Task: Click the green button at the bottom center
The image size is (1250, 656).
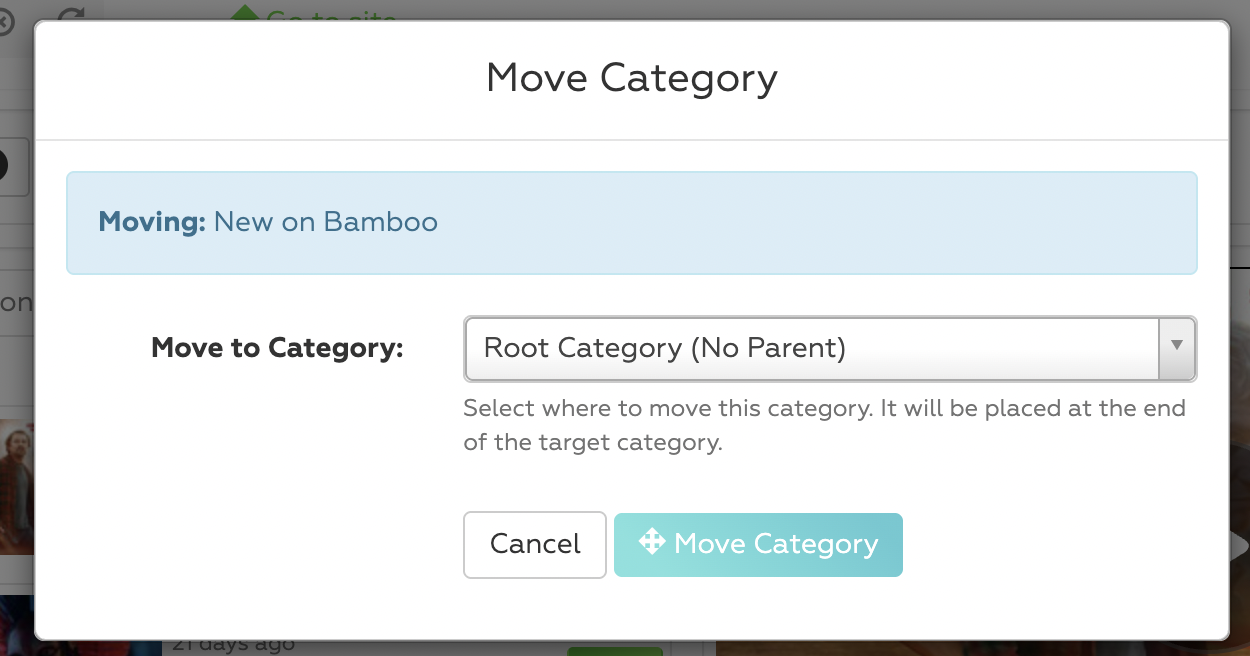Action: [x=614, y=650]
